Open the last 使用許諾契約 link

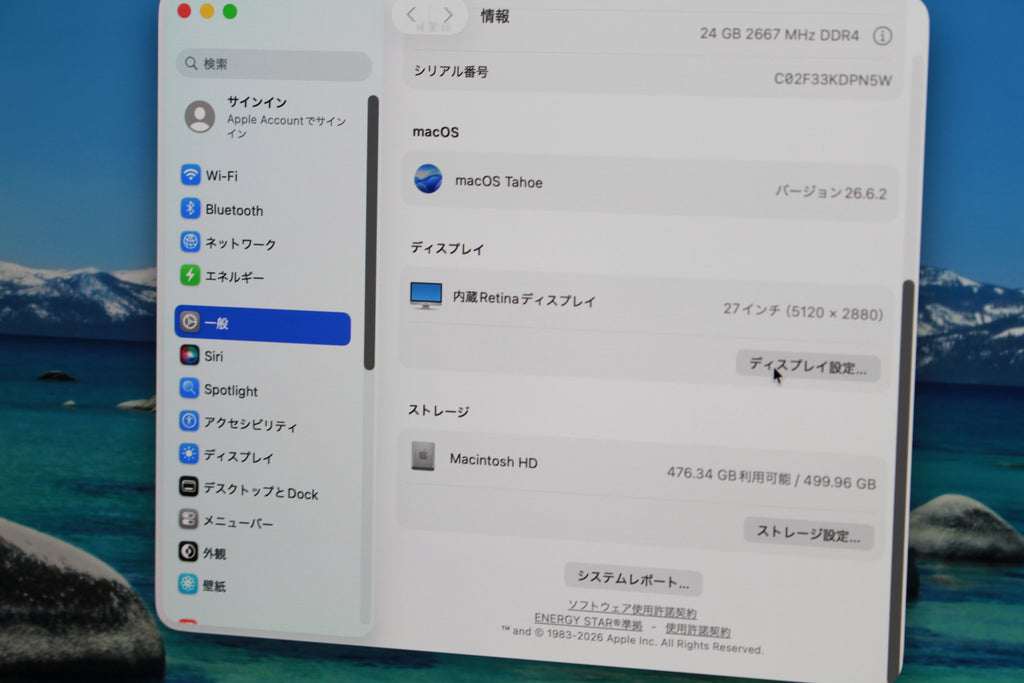(x=697, y=629)
